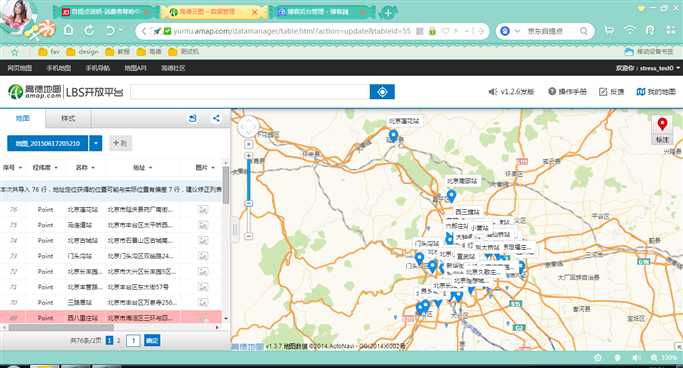Open the 反馈 feedback icon link
Screen dimensions: 683x368
coord(612,91)
